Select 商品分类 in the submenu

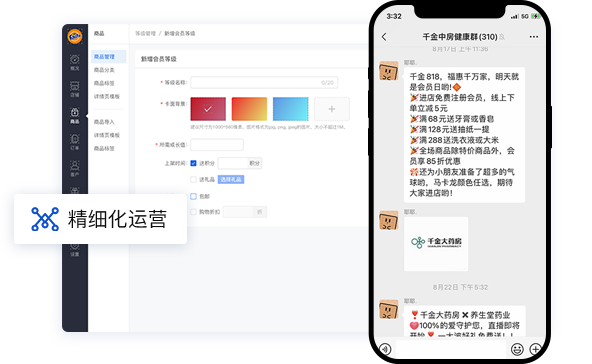tap(104, 70)
